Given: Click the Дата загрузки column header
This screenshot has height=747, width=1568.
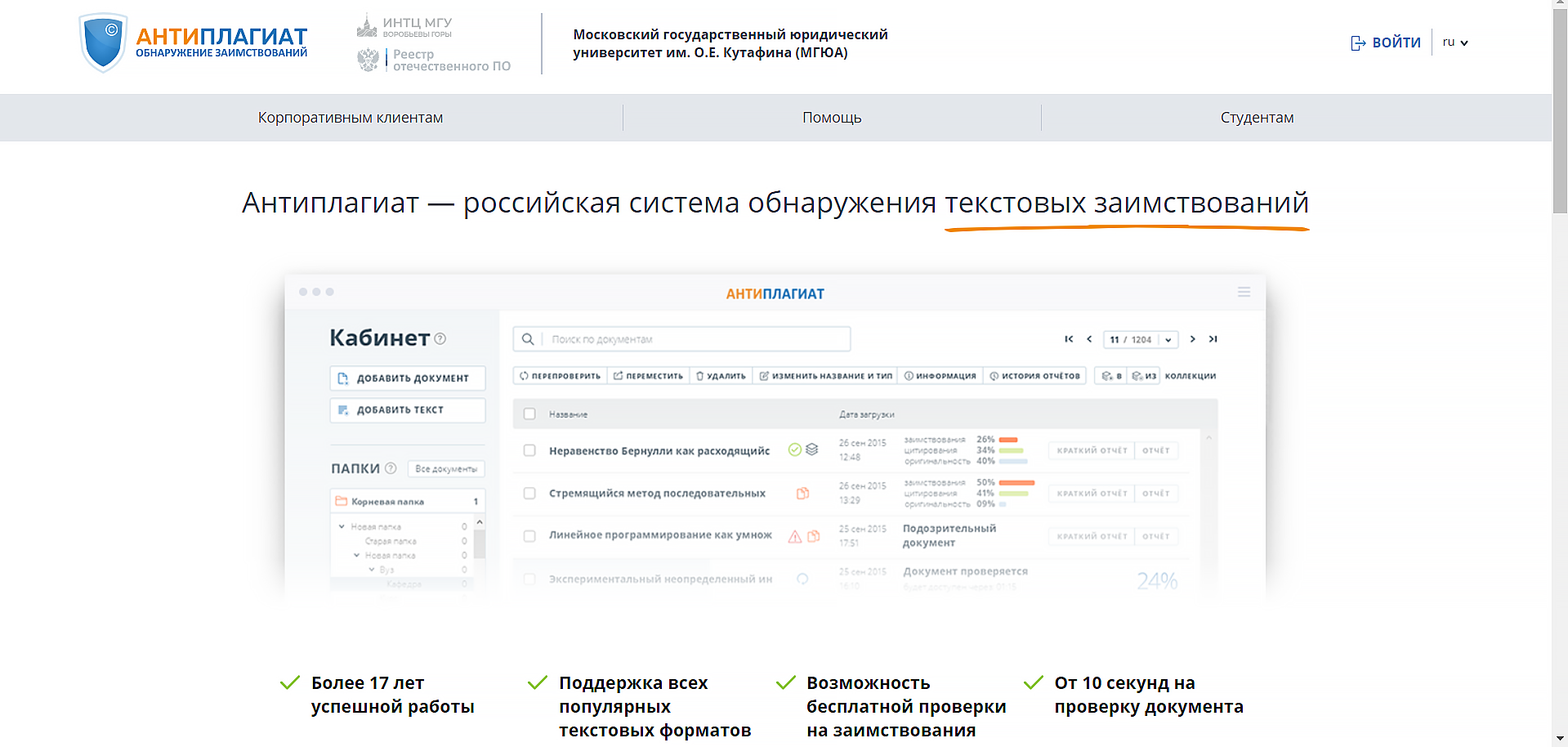Looking at the screenshot, I should (x=866, y=414).
